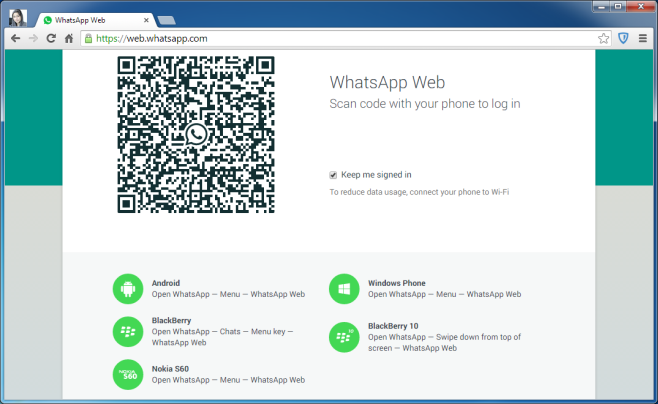This screenshot has height=404, width=658.
Task: Click the WhatsApp logo inside the QR code
Action: (196, 134)
